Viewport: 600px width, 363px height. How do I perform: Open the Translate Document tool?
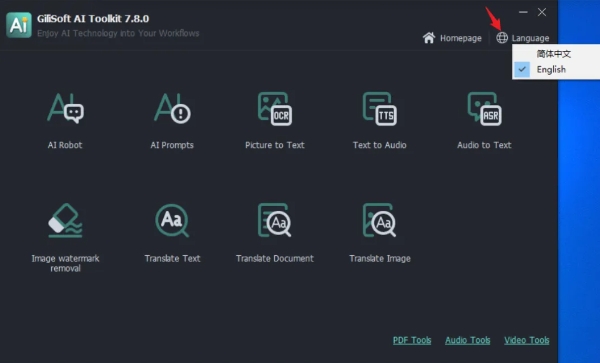(275, 233)
